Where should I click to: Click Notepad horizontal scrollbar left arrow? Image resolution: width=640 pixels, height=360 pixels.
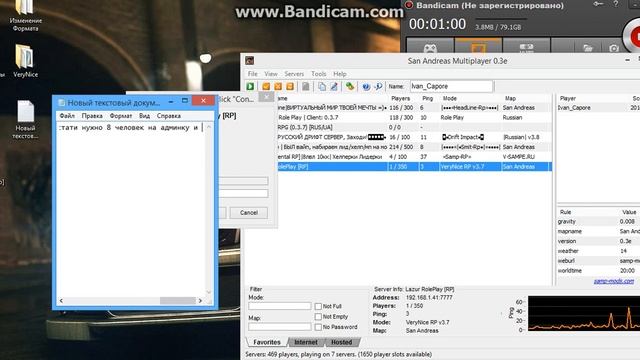61,301
